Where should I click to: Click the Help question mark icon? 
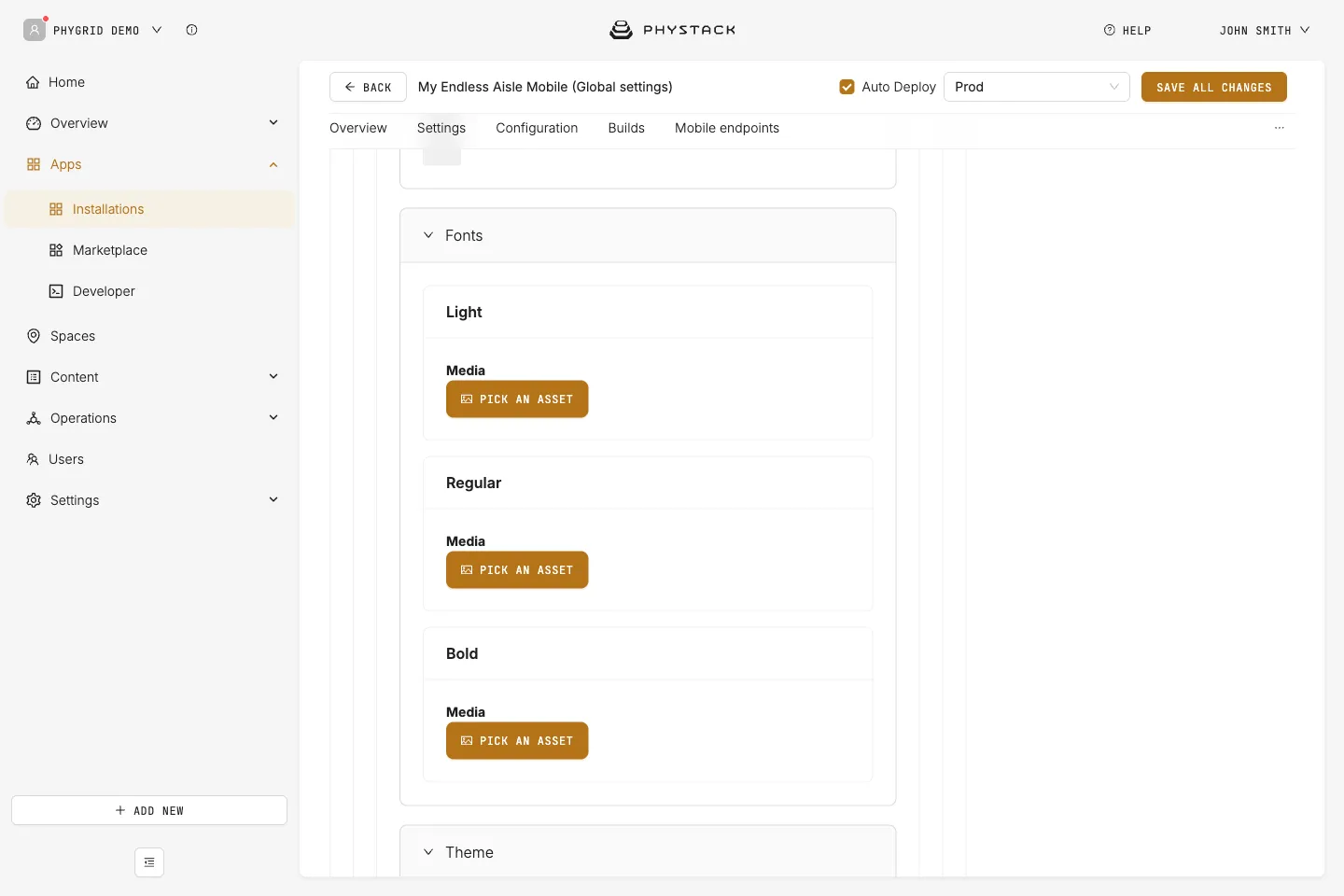(1110, 30)
